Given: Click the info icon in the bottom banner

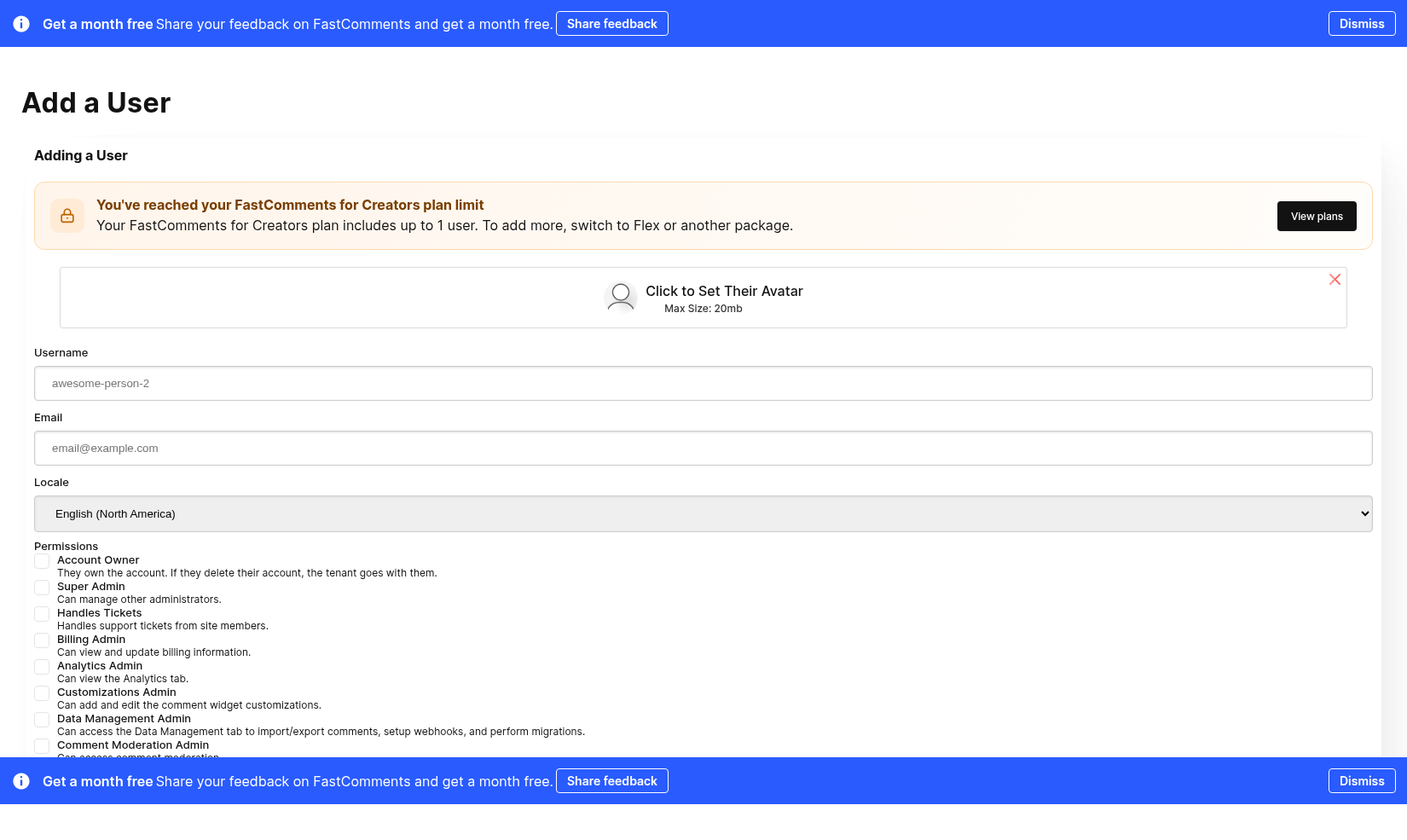Looking at the screenshot, I should 21,781.
